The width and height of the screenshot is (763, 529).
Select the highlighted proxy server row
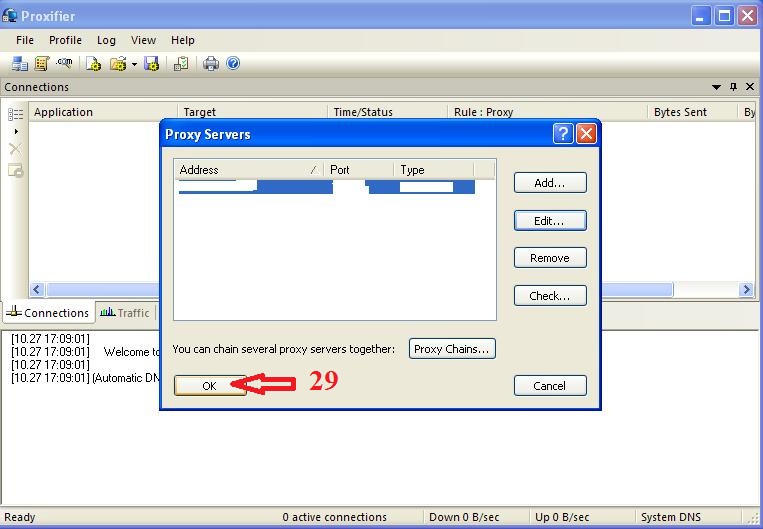pos(327,187)
